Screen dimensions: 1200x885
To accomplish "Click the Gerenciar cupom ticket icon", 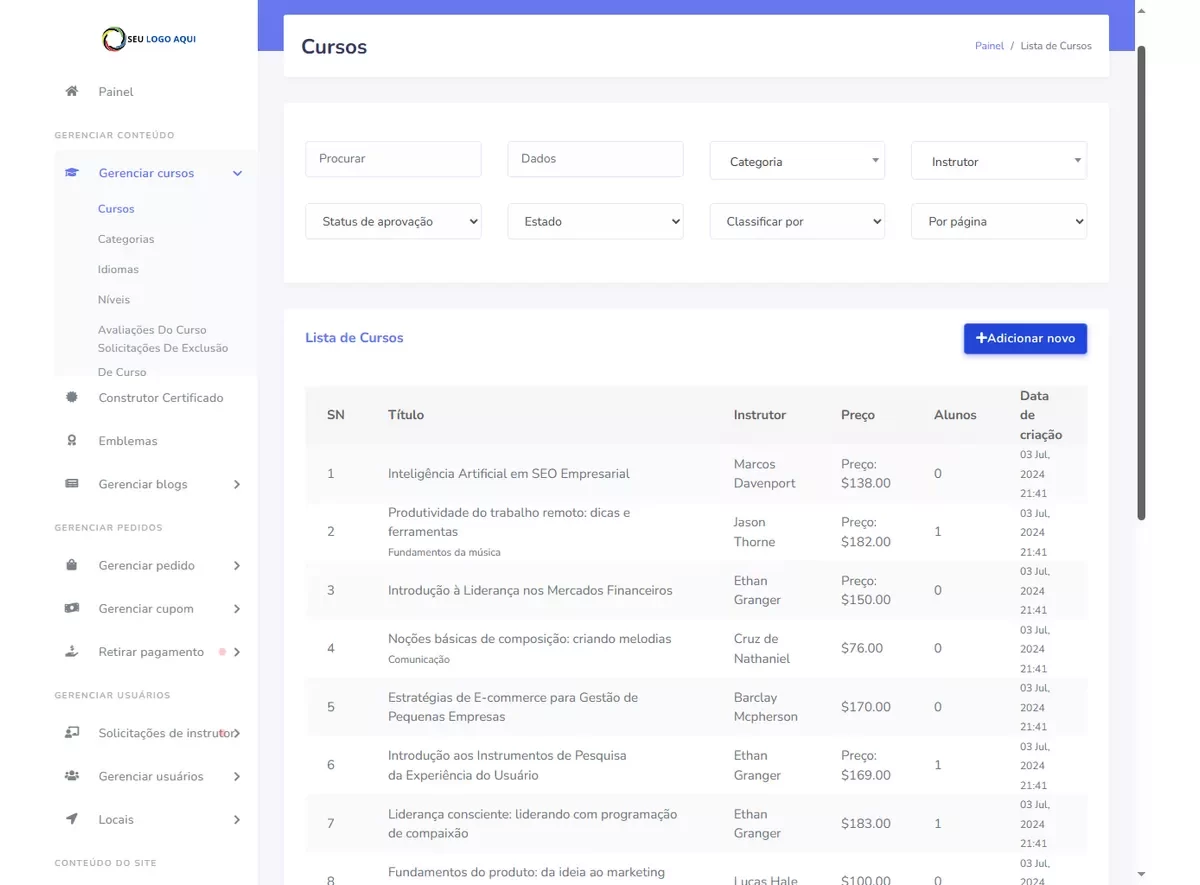I will [72, 608].
